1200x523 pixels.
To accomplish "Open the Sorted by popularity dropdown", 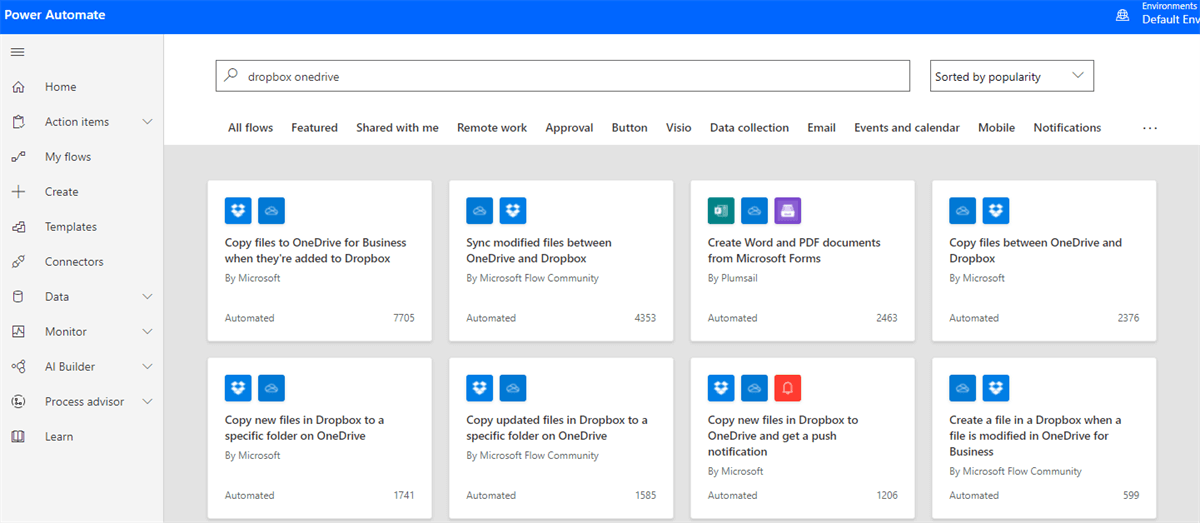I will (x=1011, y=76).
